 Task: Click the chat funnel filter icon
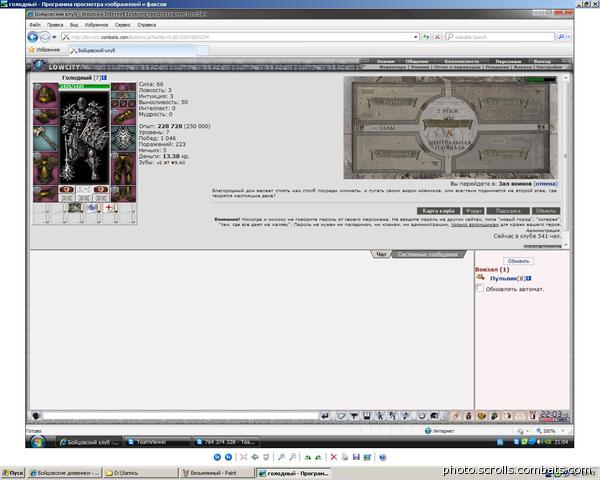(x=354, y=415)
